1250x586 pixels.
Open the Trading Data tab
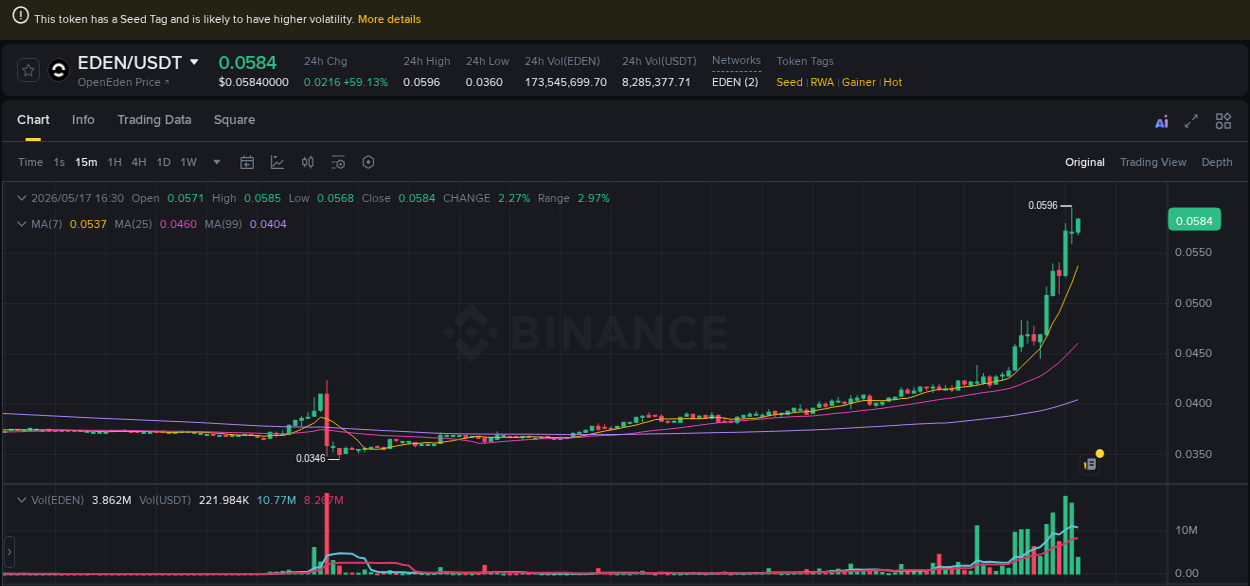tap(154, 120)
